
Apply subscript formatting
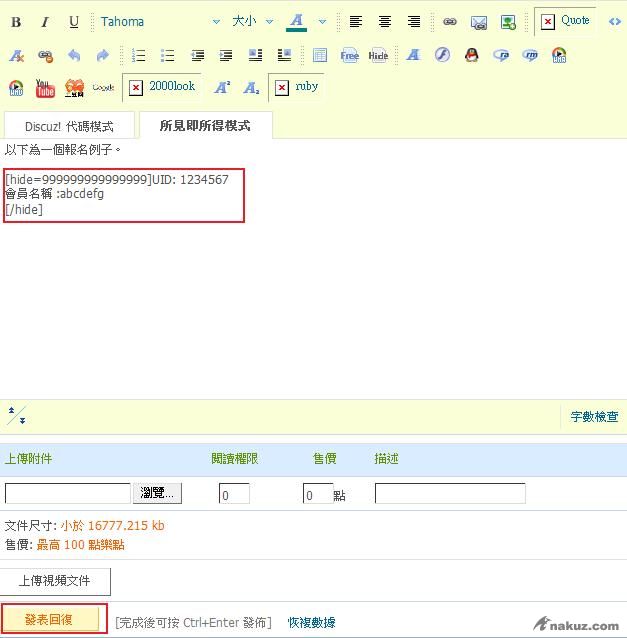coord(251,88)
